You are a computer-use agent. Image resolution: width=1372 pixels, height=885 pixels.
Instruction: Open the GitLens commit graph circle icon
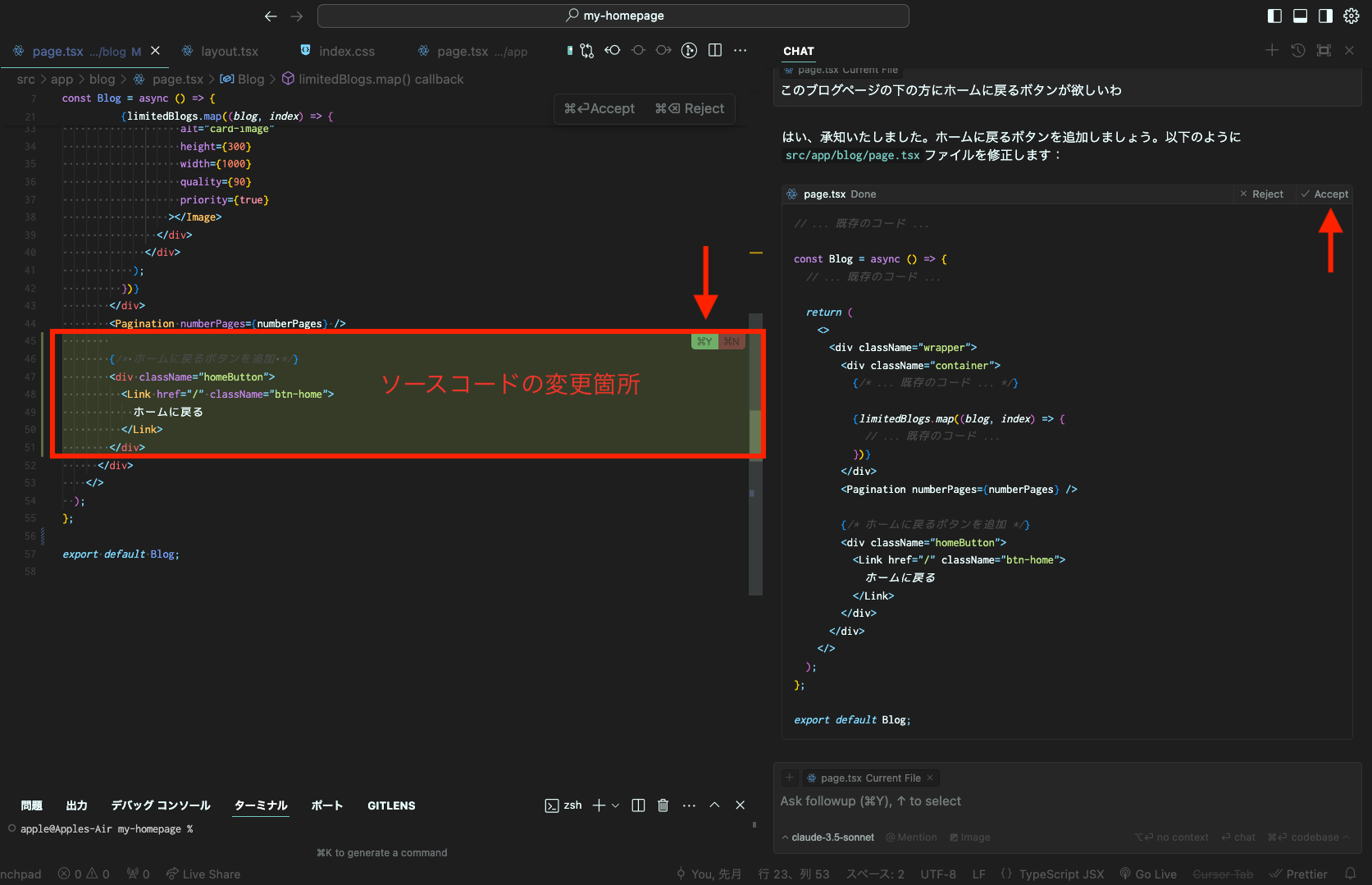point(690,51)
